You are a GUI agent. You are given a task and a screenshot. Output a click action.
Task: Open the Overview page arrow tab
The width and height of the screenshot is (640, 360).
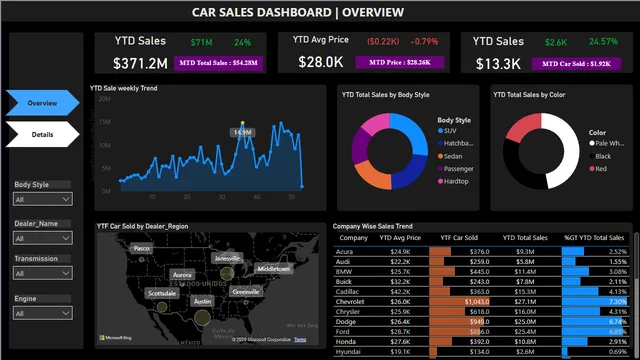click(x=42, y=103)
